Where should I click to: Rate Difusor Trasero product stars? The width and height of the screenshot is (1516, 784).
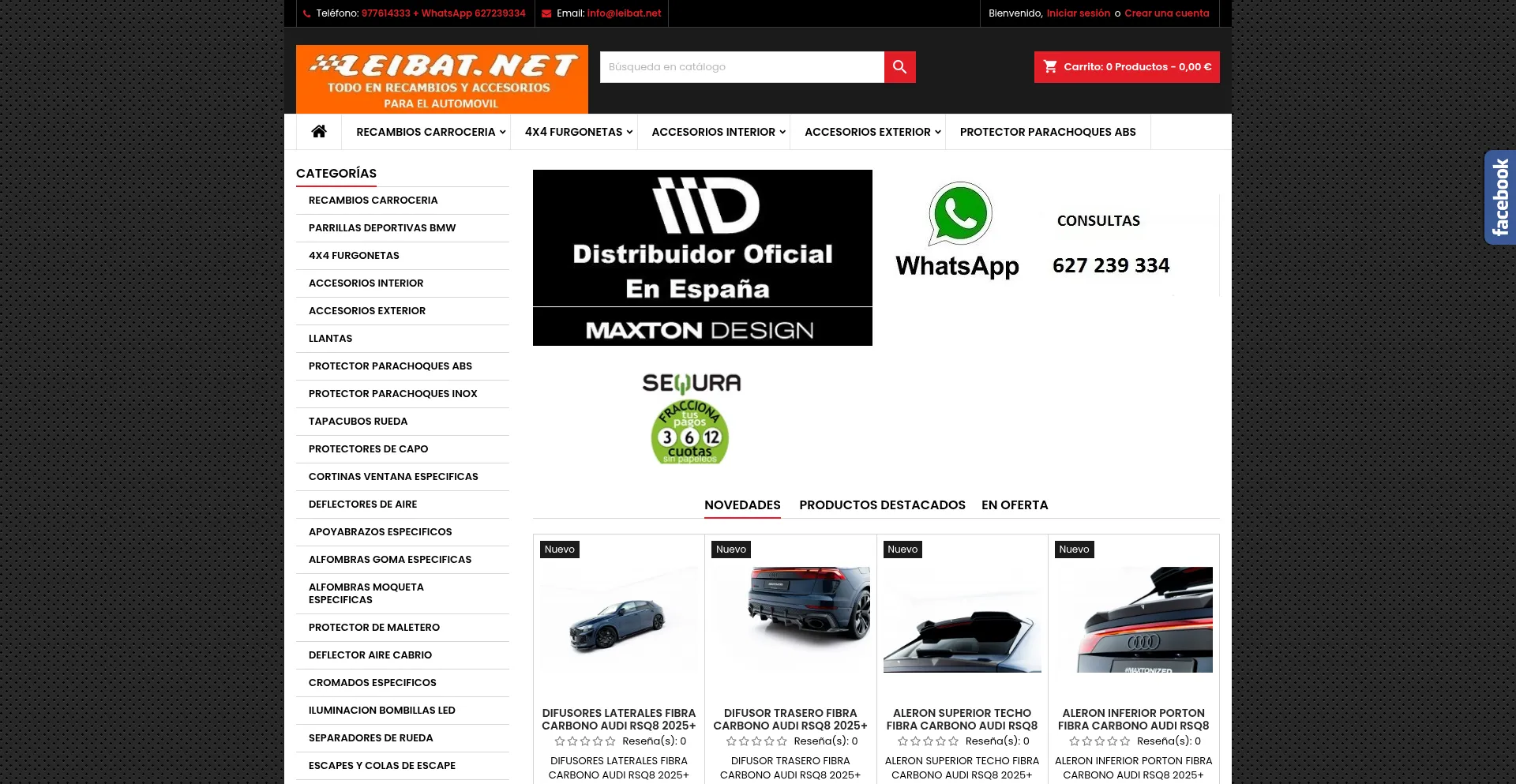coord(756,741)
